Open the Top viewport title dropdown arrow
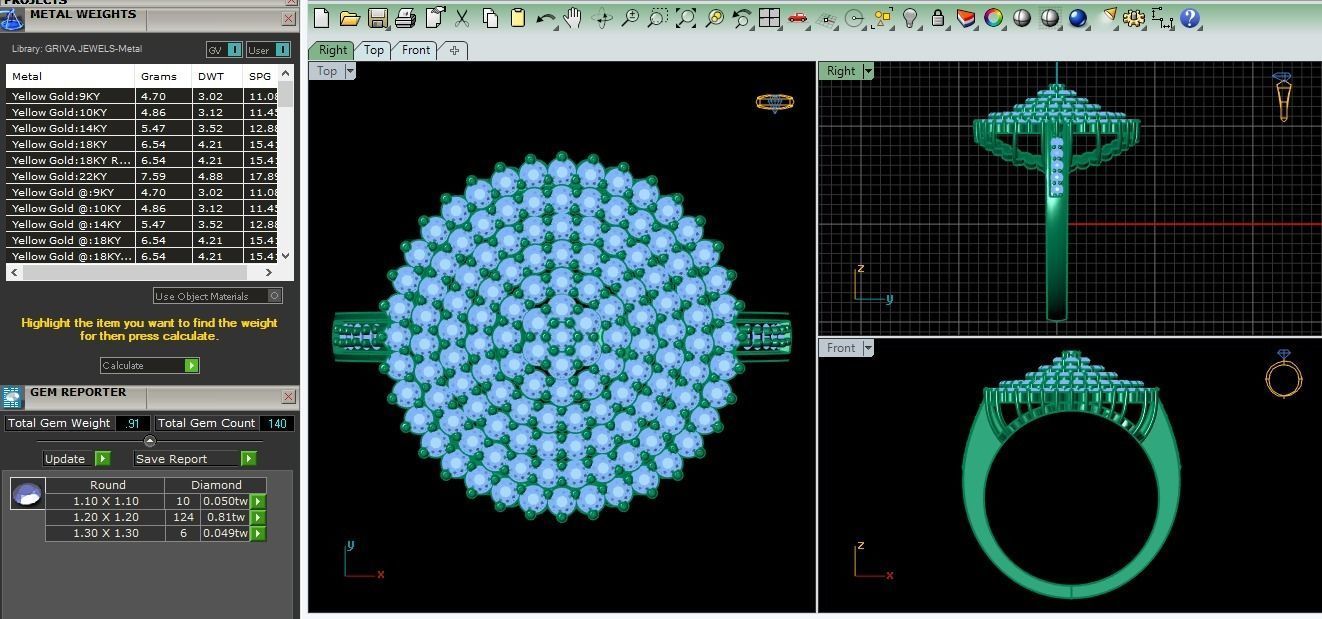Image resolution: width=1322 pixels, height=619 pixels. point(350,71)
